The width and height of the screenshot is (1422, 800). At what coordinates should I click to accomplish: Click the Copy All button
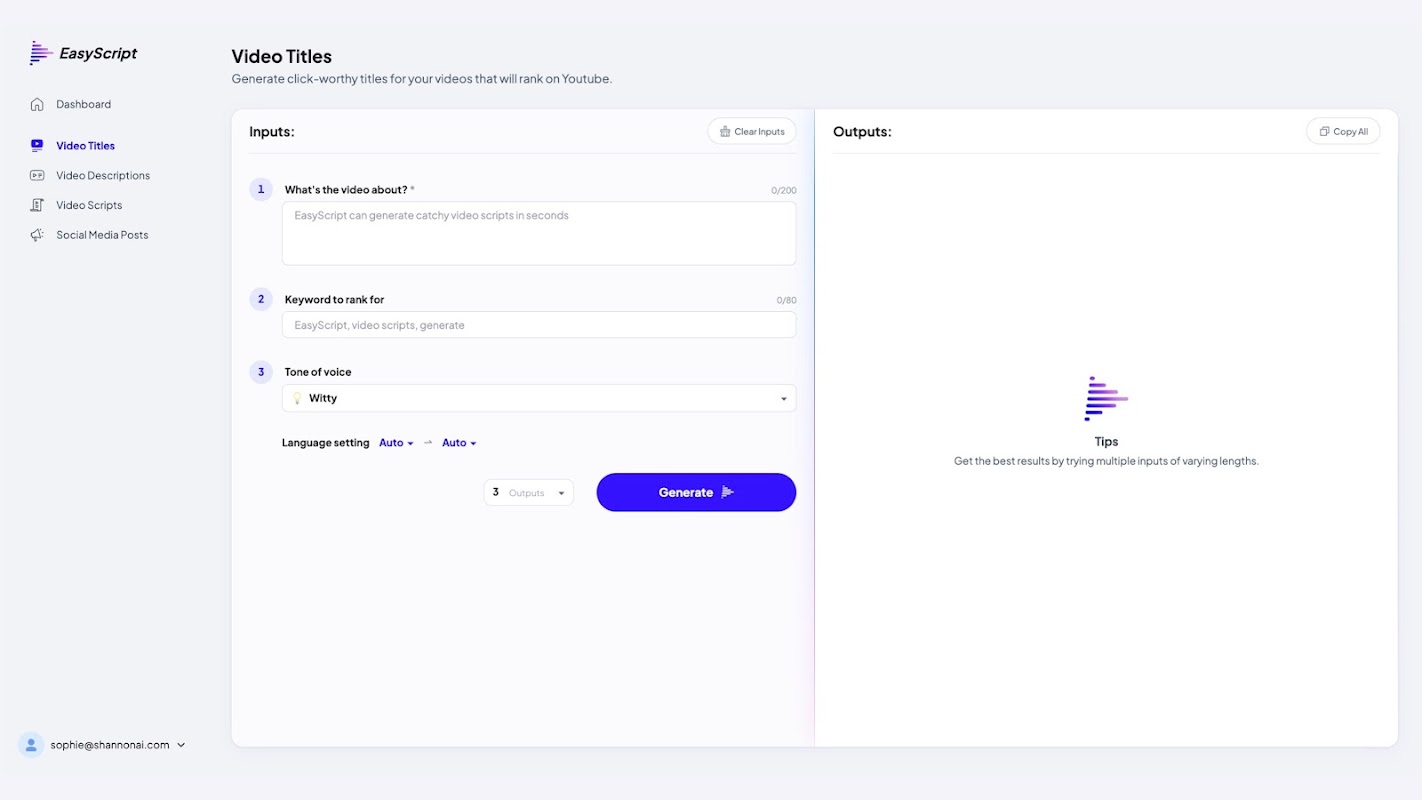[x=1343, y=131]
